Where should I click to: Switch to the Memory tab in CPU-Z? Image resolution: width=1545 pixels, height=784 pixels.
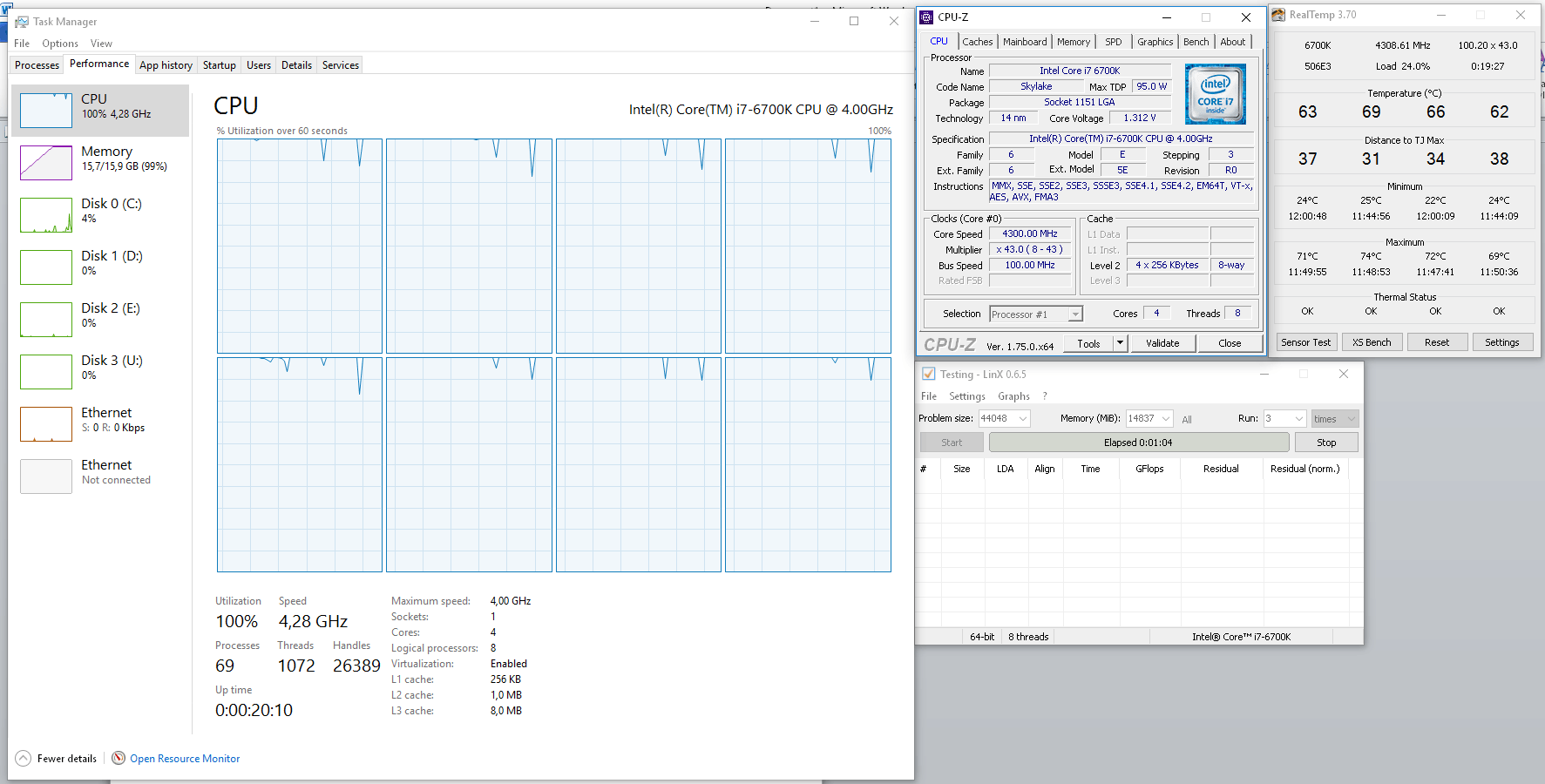(1074, 42)
